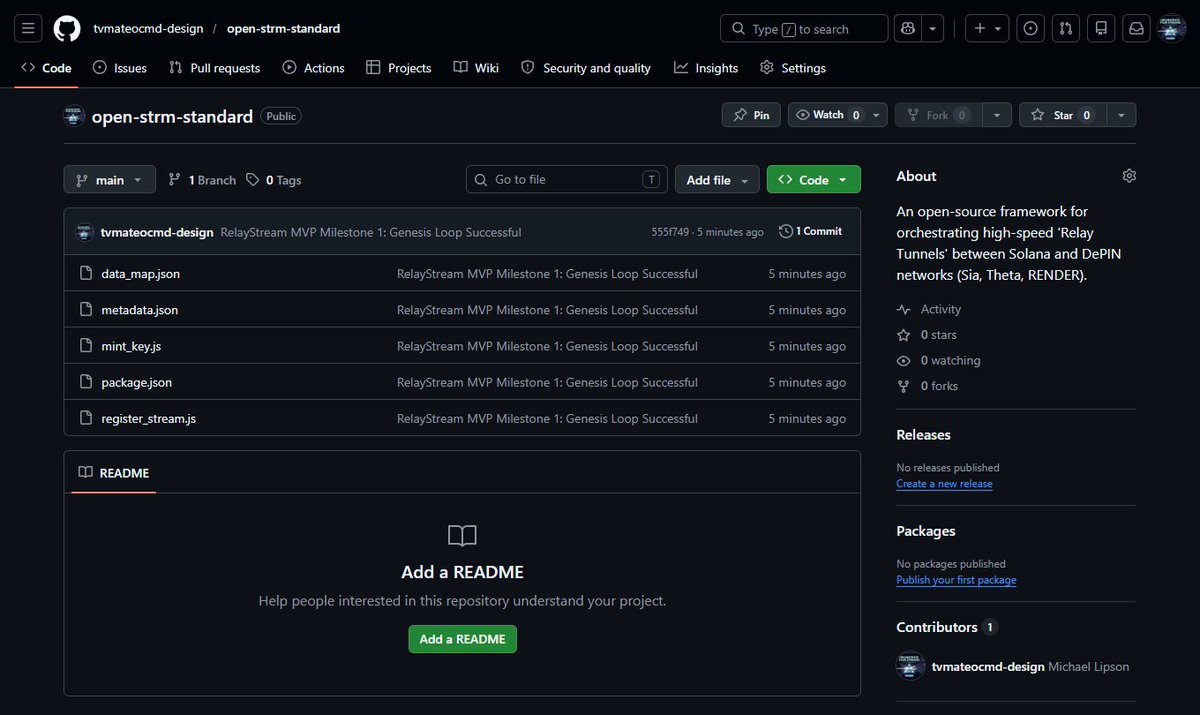Open the green Code dropdown button
1200x715 pixels.
pos(814,180)
